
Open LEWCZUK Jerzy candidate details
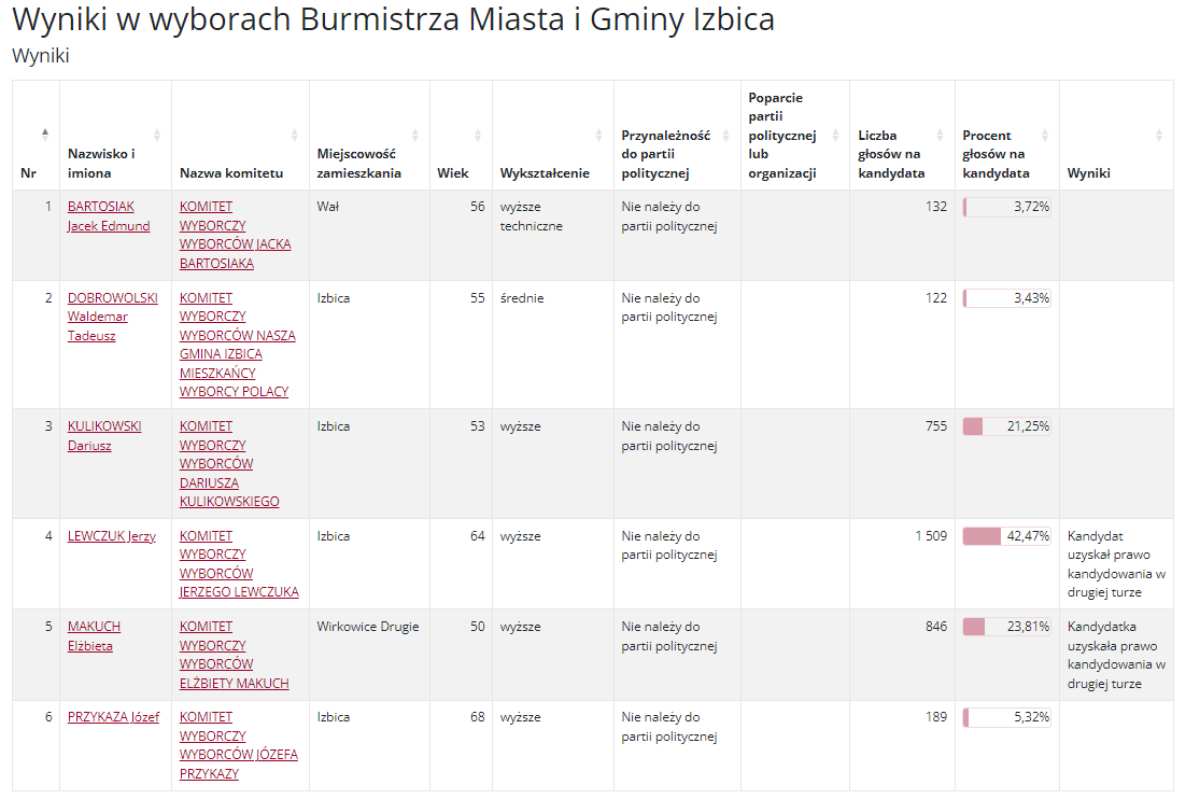[x=111, y=536]
